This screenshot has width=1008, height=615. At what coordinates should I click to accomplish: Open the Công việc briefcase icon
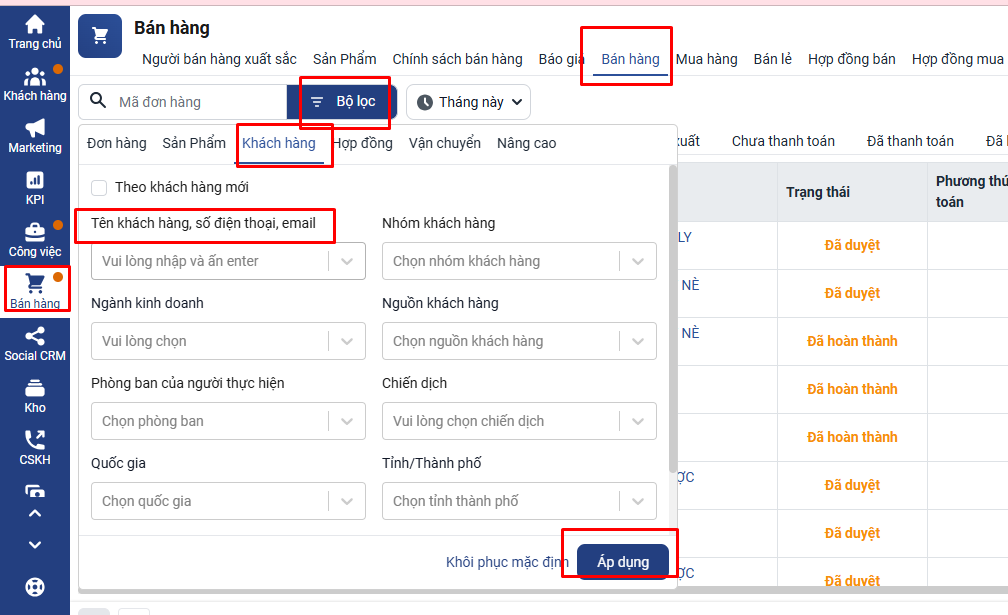35,232
